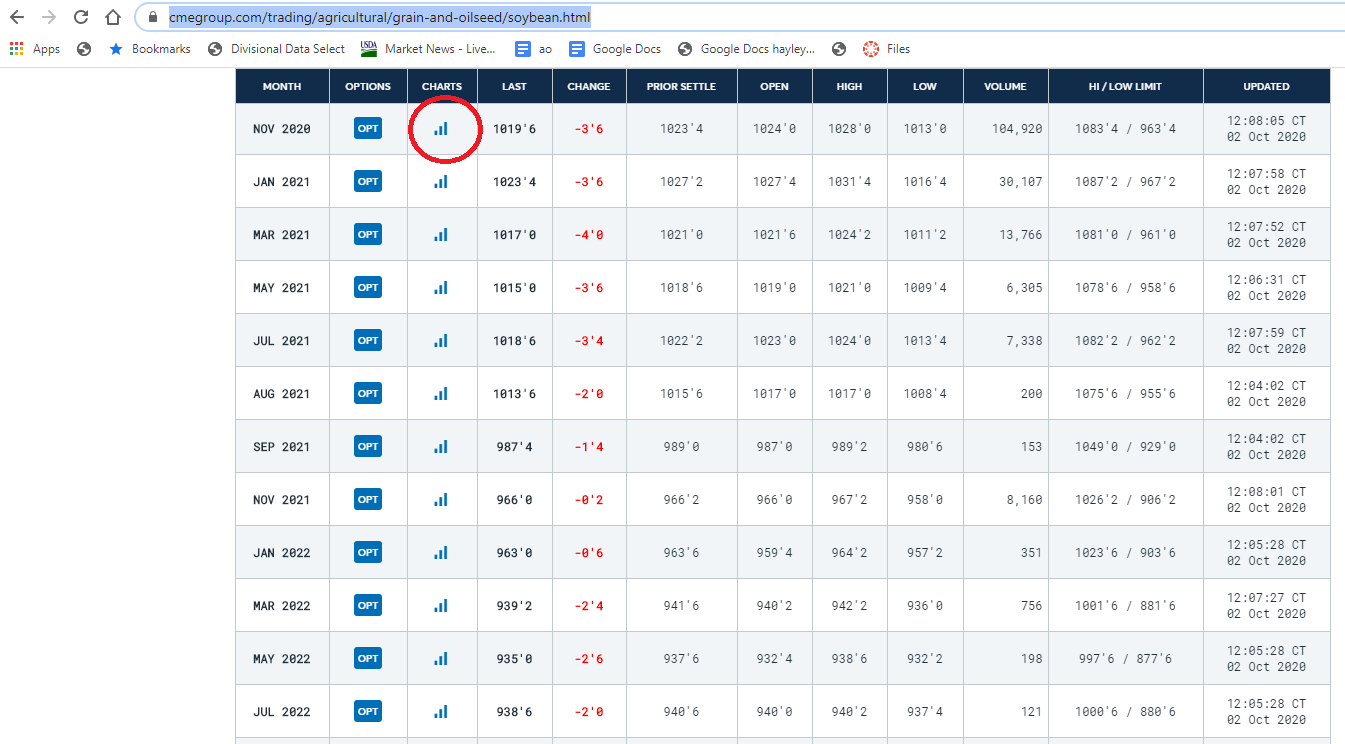Click OPT button for JAN 2022
The width and height of the screenshot is (1345, 744).
368,552
